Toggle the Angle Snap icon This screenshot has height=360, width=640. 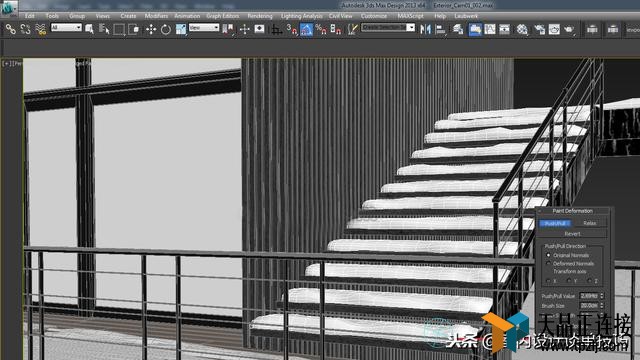[x=307, y=29]
